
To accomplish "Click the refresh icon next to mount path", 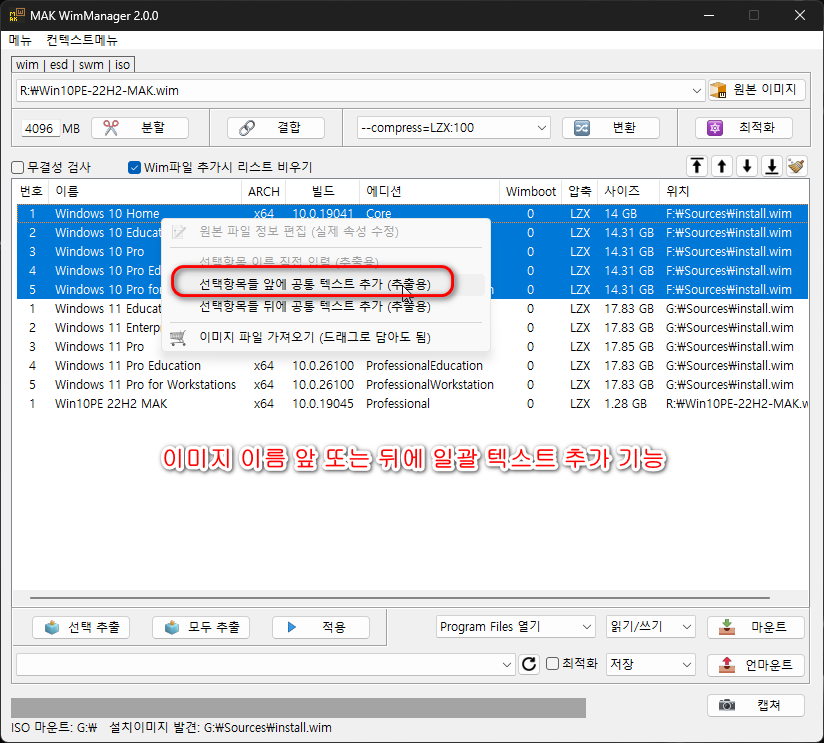I will pyautogui.click(x=529, y=664).
